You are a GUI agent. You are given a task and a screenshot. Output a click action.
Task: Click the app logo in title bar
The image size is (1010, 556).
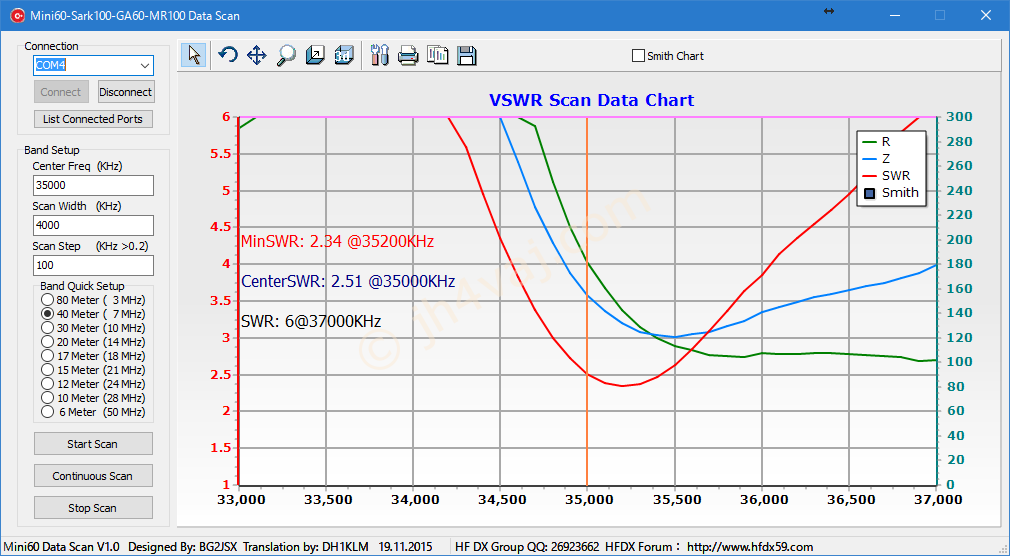point(16,15)
